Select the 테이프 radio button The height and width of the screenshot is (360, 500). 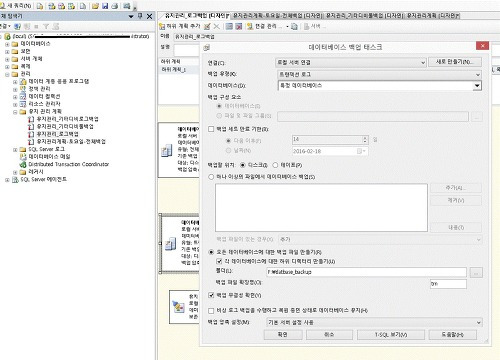tap(275, 165)
